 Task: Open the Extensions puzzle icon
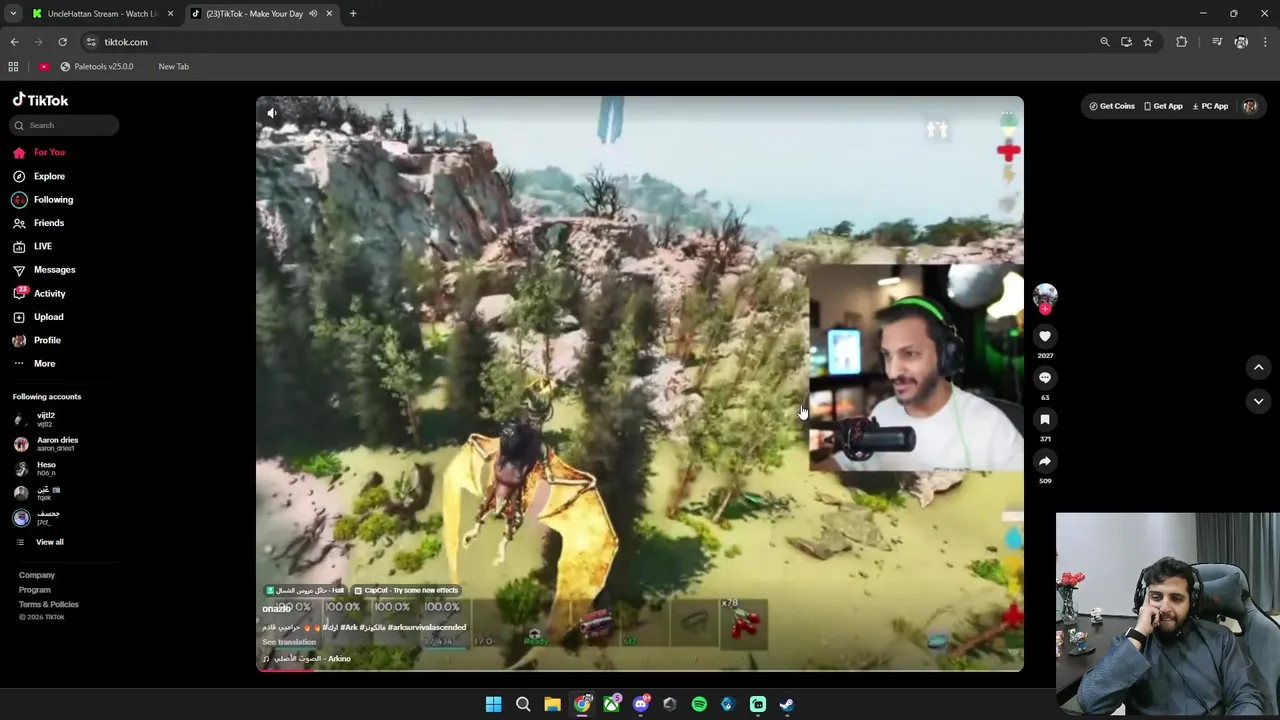(1182, 42)
